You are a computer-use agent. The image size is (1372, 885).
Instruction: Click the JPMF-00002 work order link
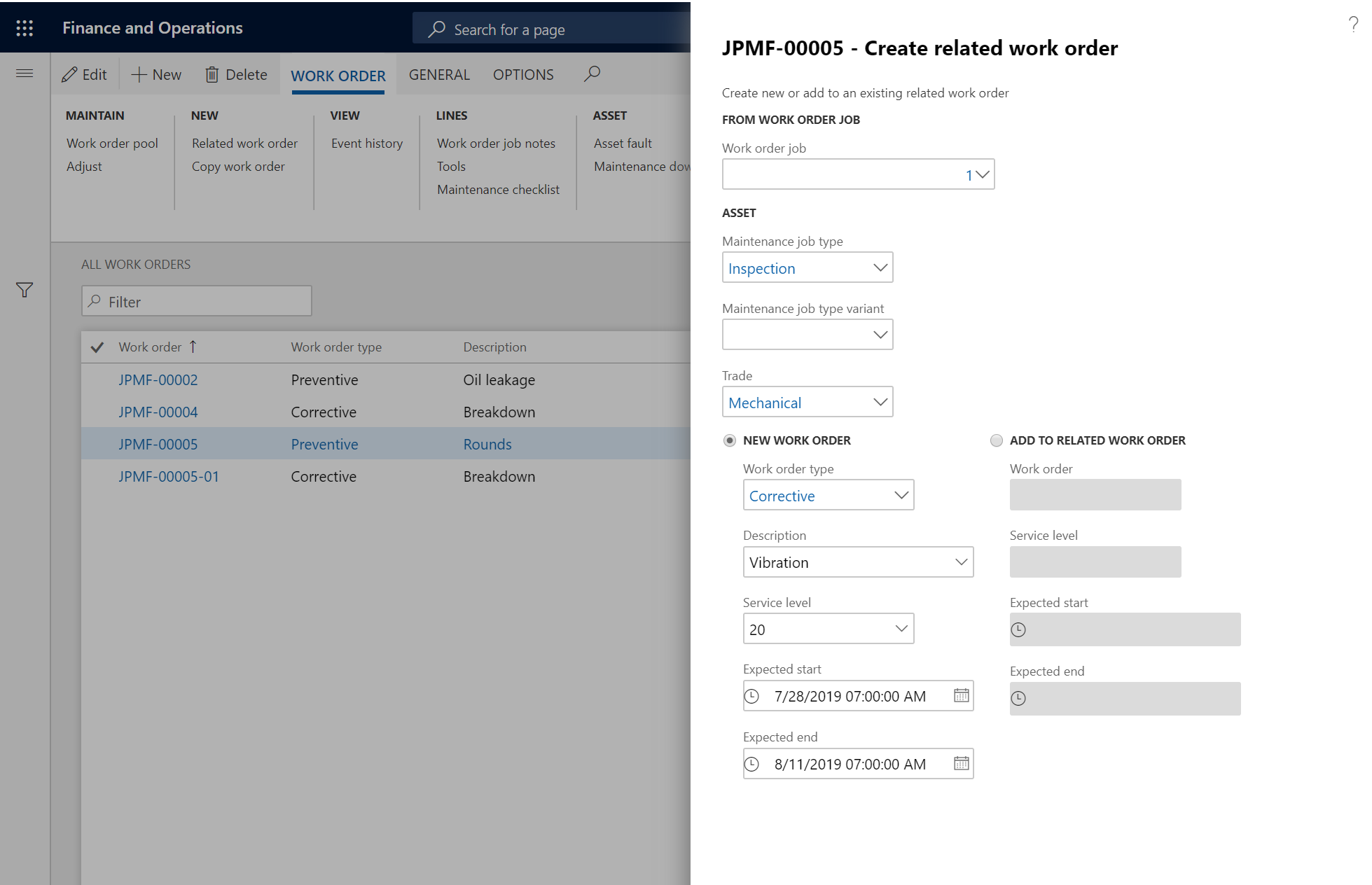[158, 380]
